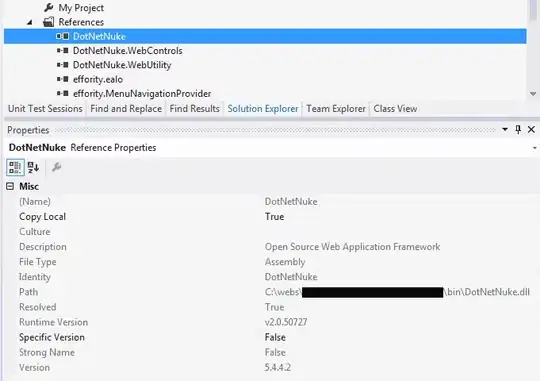Click the Culture property label
The image size is (540, 381).
pos(35,231)
